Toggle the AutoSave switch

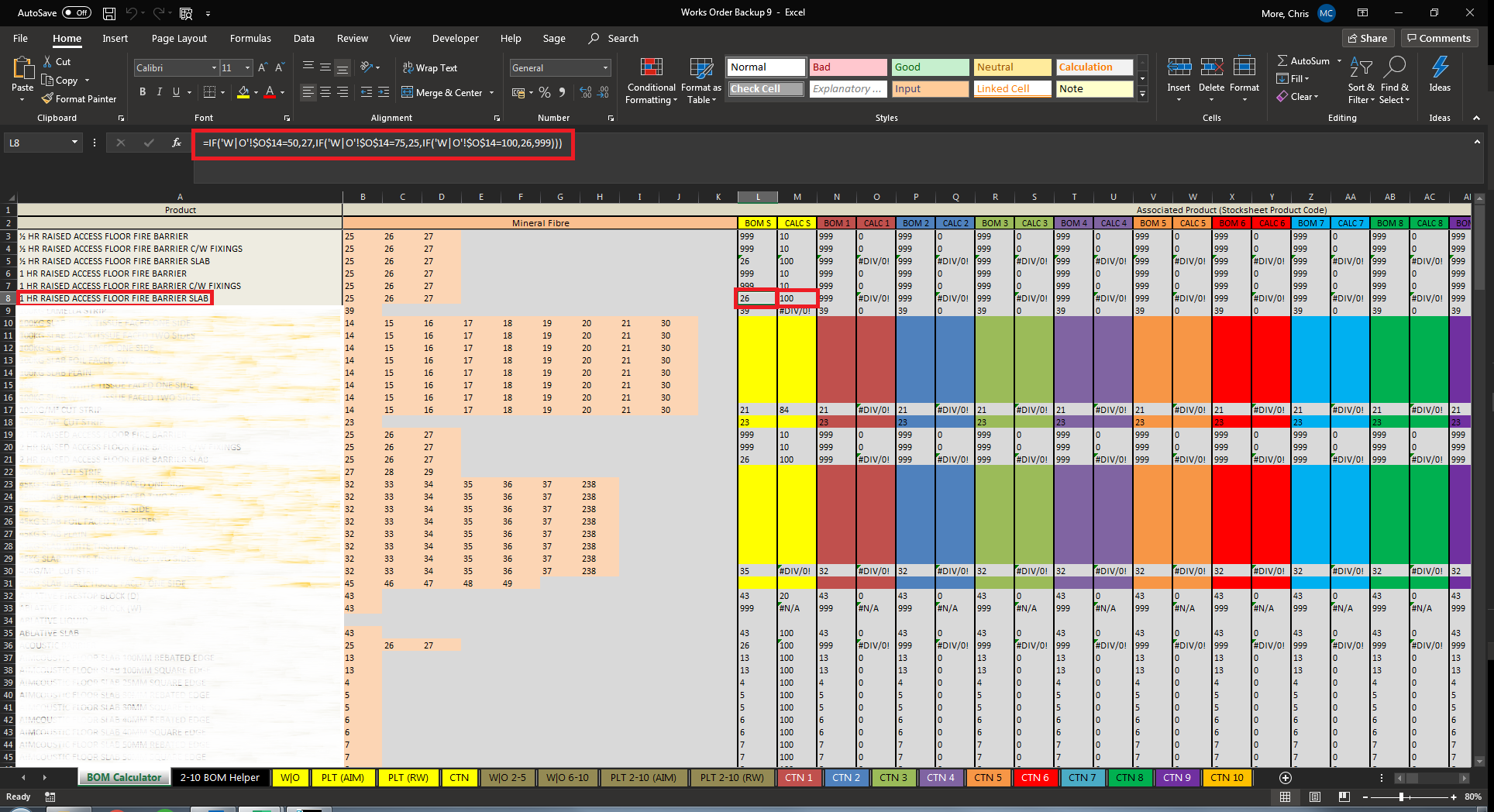point(76,12)
